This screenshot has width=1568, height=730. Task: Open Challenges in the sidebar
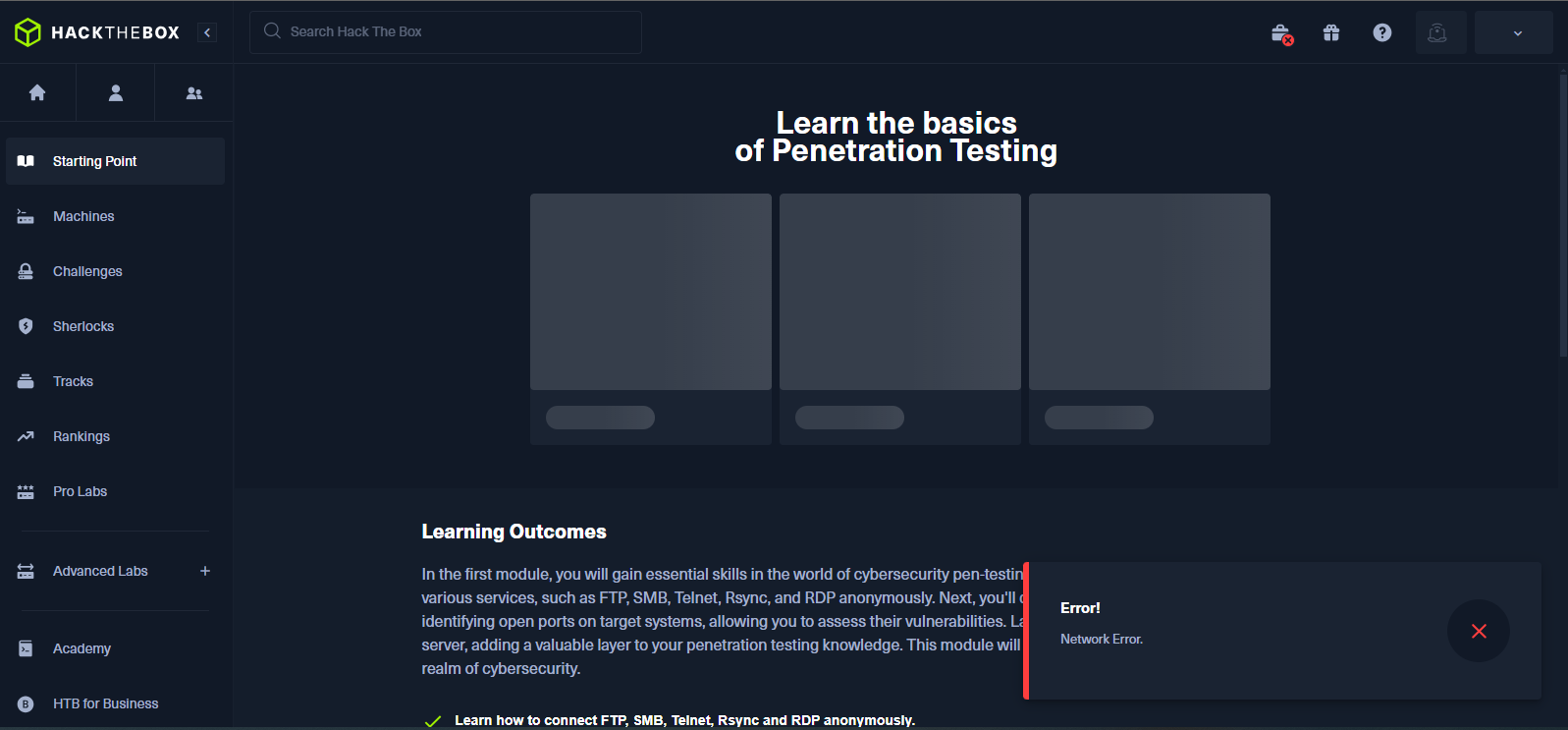115,271
